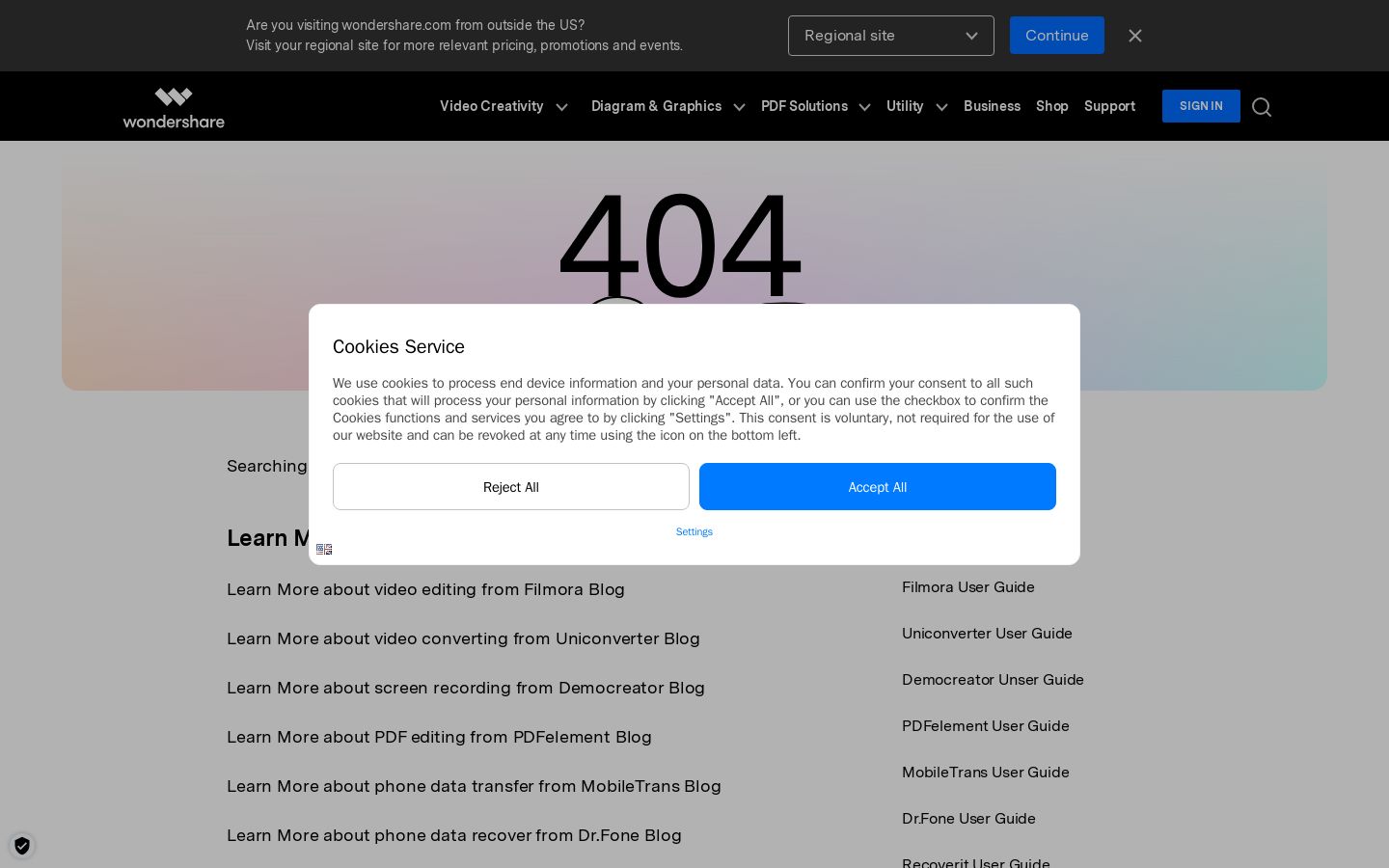Open the PDFelement User Guide
Viewport: 1389px width, 868px height.
[986, 726]
